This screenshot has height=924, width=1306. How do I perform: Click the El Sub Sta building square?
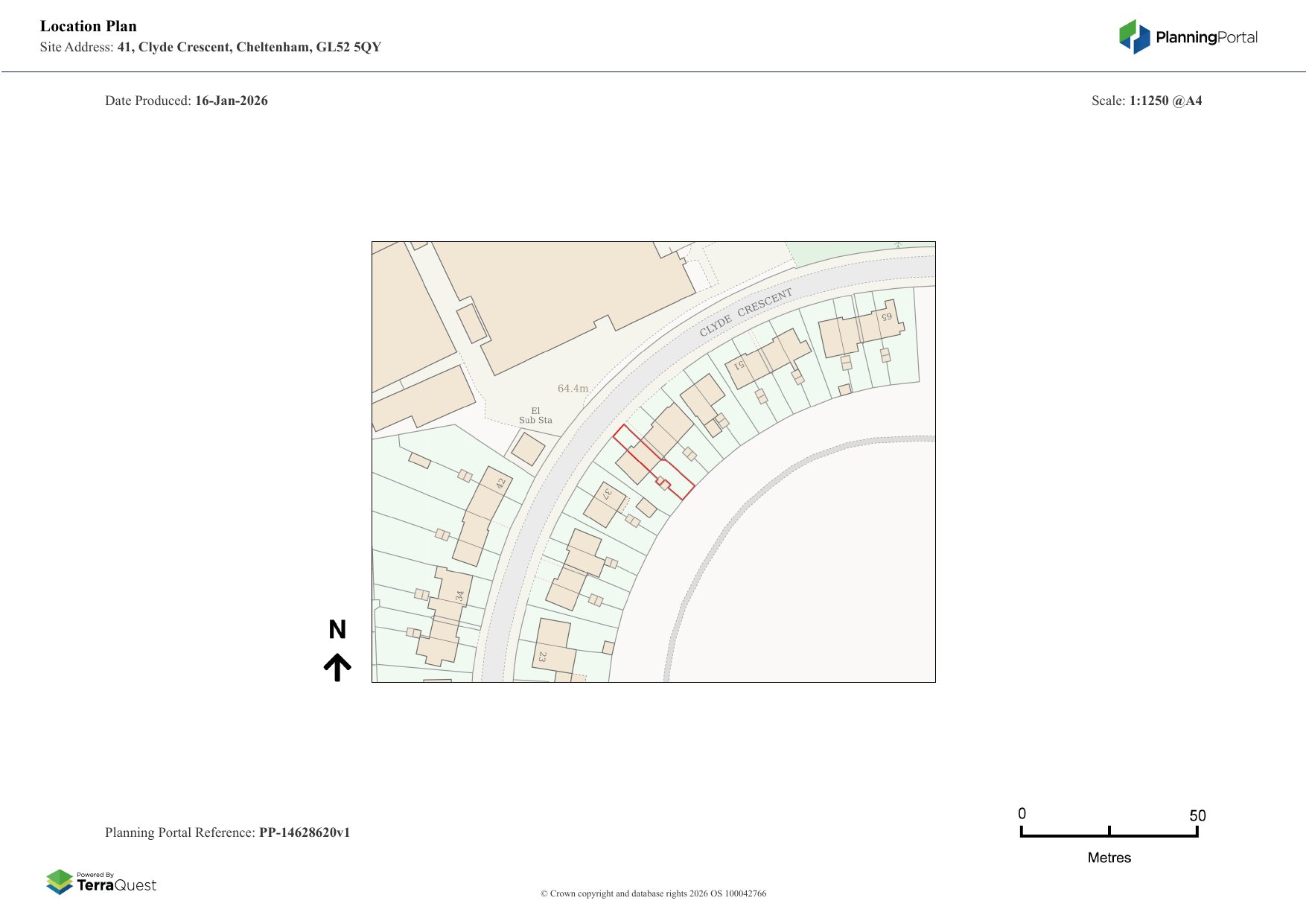pyautogui.click(x=529, y=449)
